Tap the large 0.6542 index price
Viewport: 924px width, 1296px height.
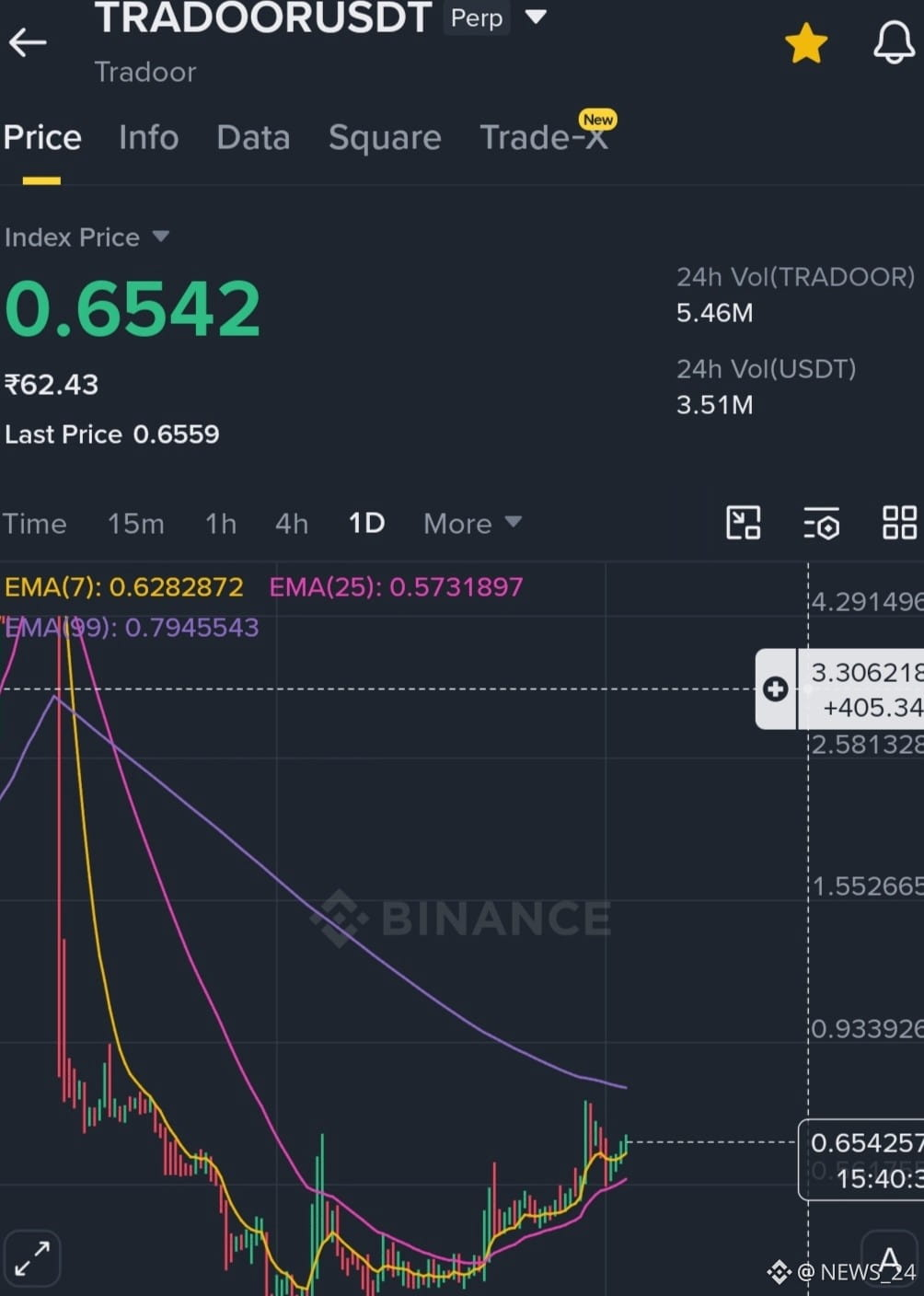click(133, 308)
